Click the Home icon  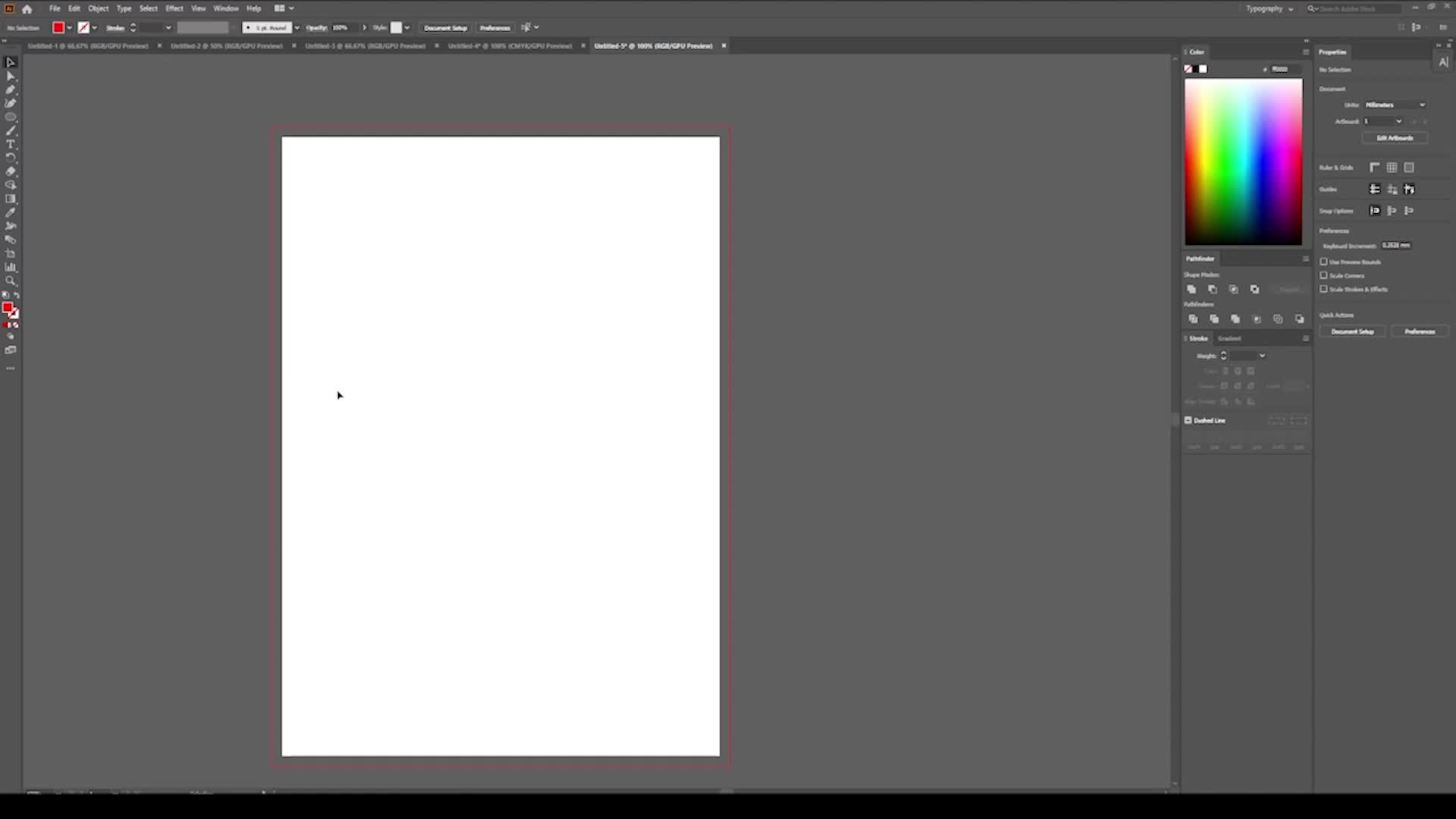click(27, 9)
